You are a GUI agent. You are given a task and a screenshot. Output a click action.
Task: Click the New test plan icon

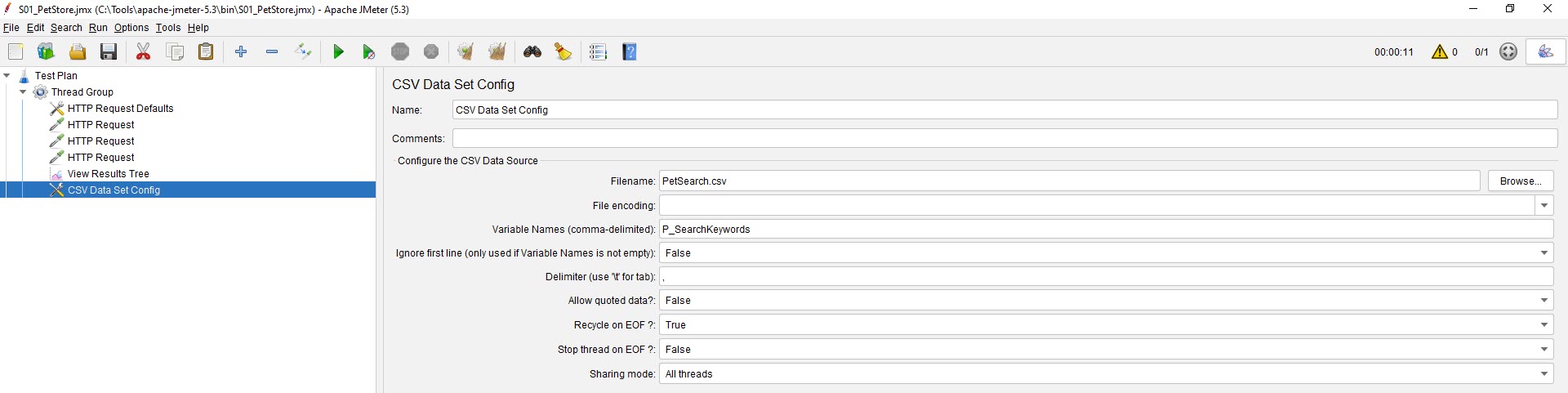point(16,51)
